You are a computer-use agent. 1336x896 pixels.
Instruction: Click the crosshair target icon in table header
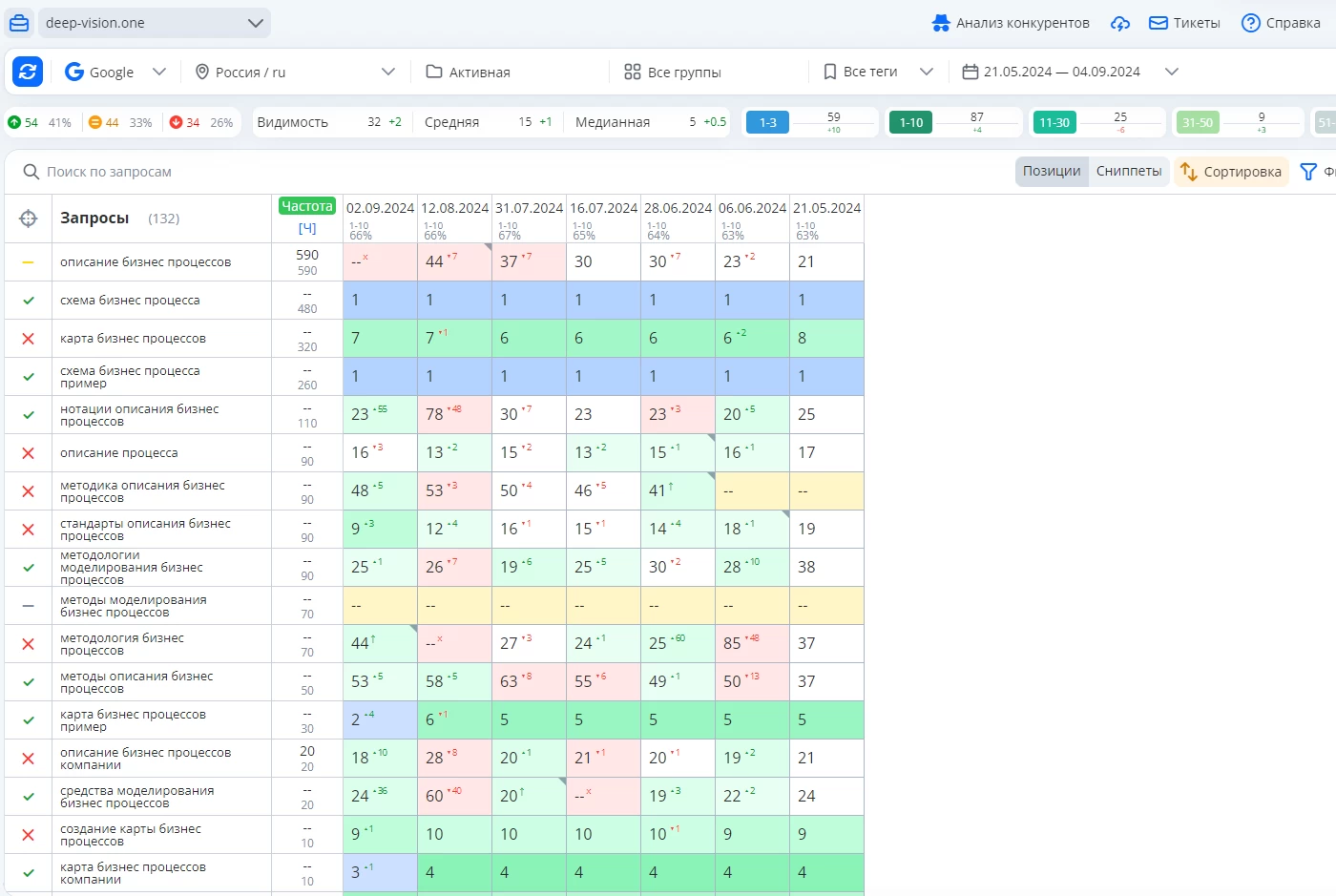pos(29,219)
